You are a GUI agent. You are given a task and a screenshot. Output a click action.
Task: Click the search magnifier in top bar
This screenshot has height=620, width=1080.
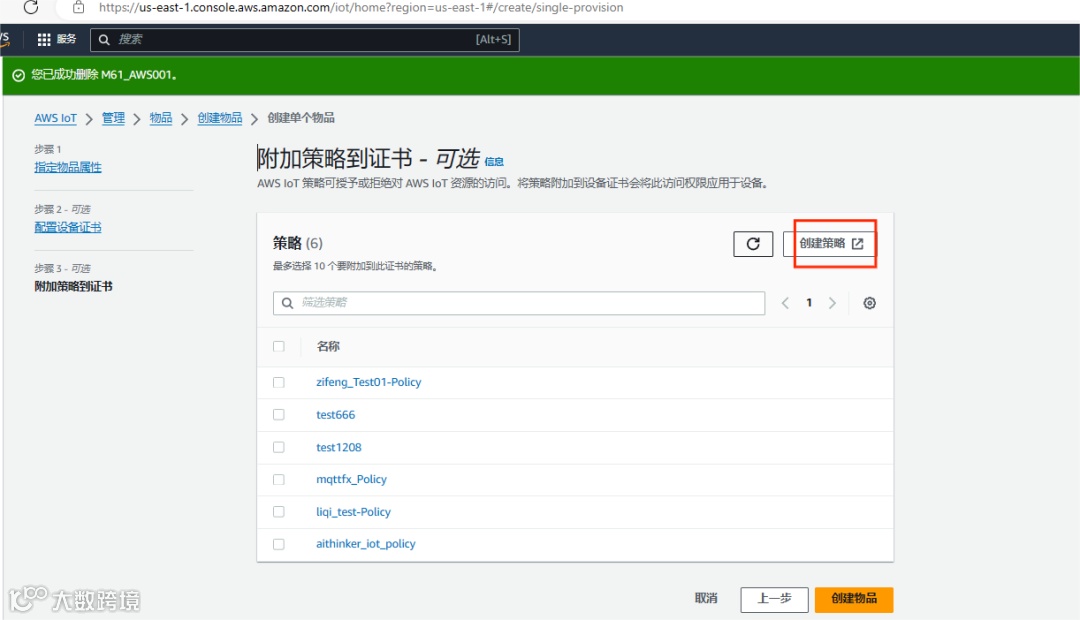pos(104,40)
